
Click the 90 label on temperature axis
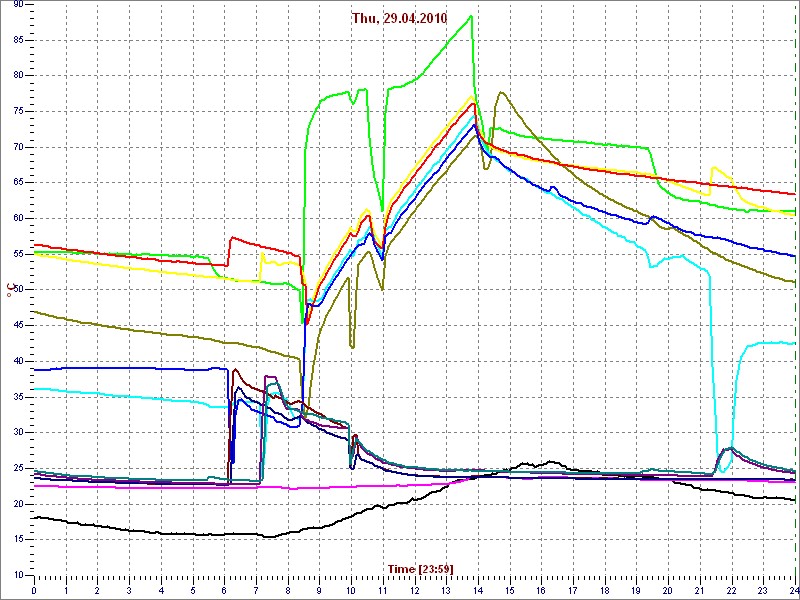(x=18, y=5)
